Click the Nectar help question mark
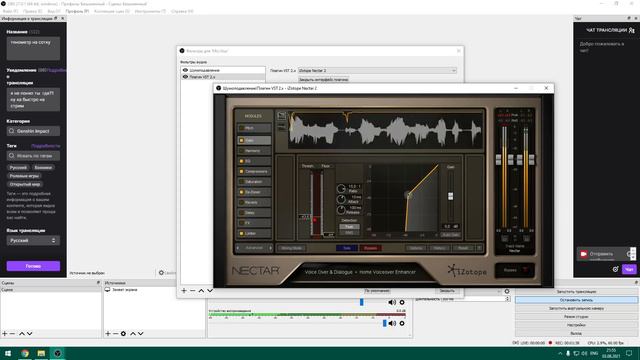Screen dimensions: 640x360 pyautogui.click(x=479, y=248)
